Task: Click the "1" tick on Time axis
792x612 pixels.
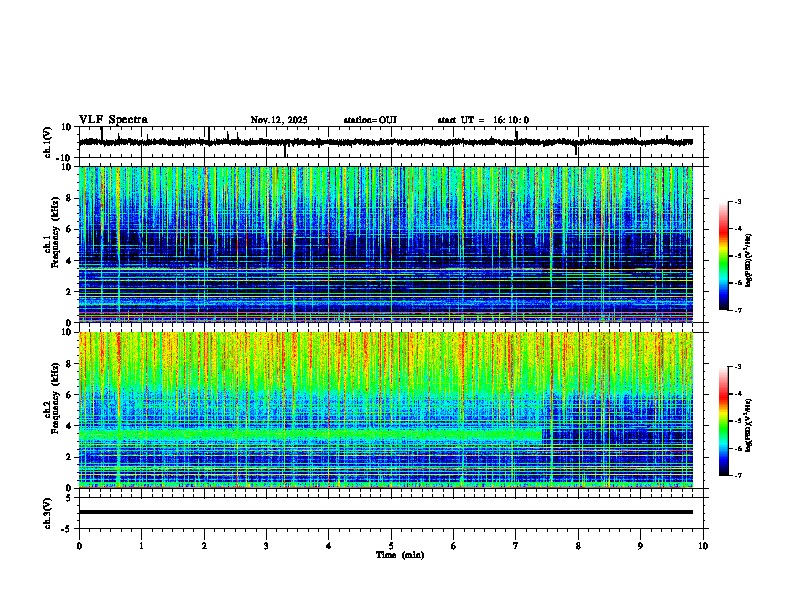Action: pyautogui.click(x=141, y=546)
